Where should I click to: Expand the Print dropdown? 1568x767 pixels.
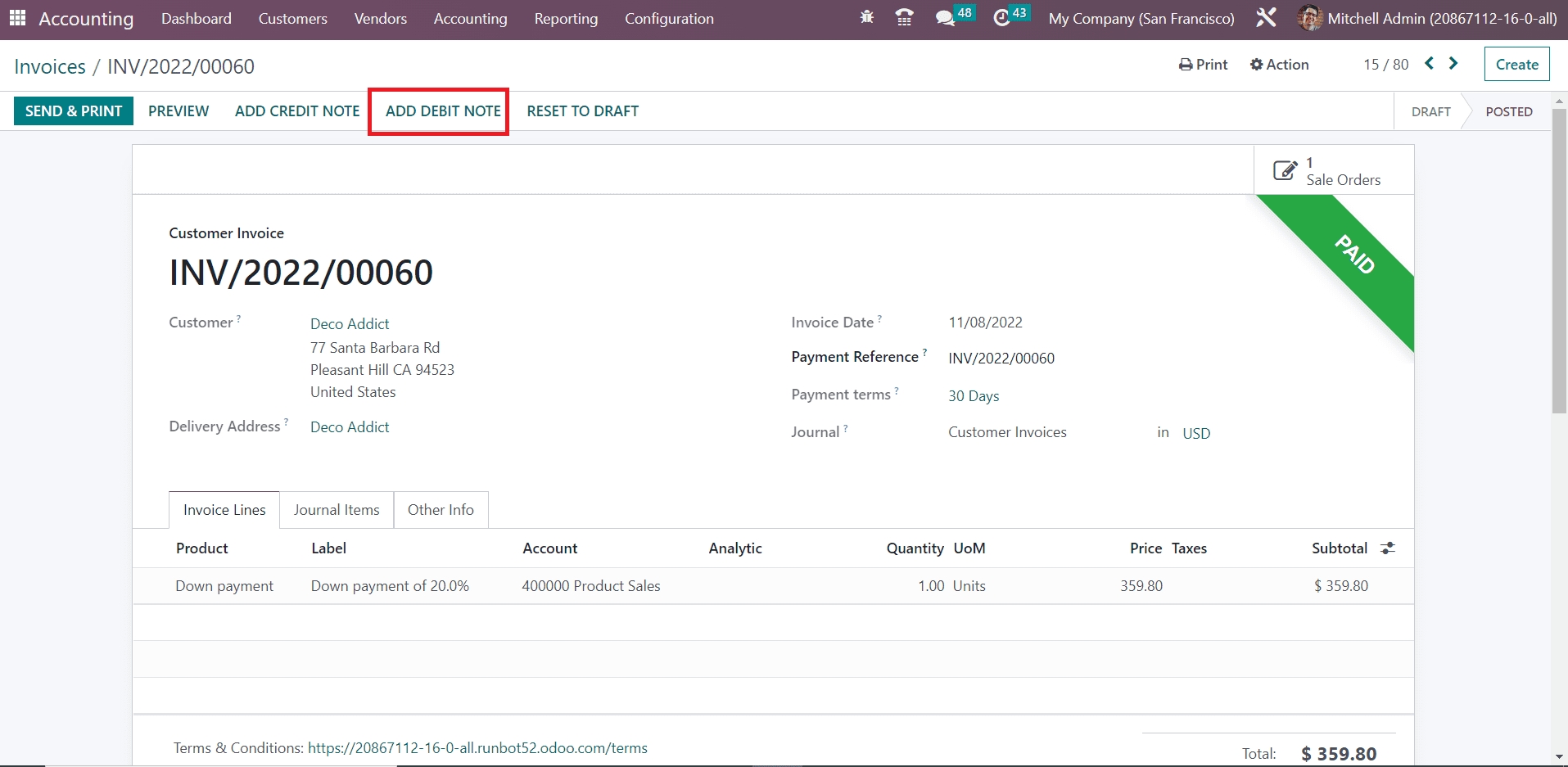[1203, 65]
